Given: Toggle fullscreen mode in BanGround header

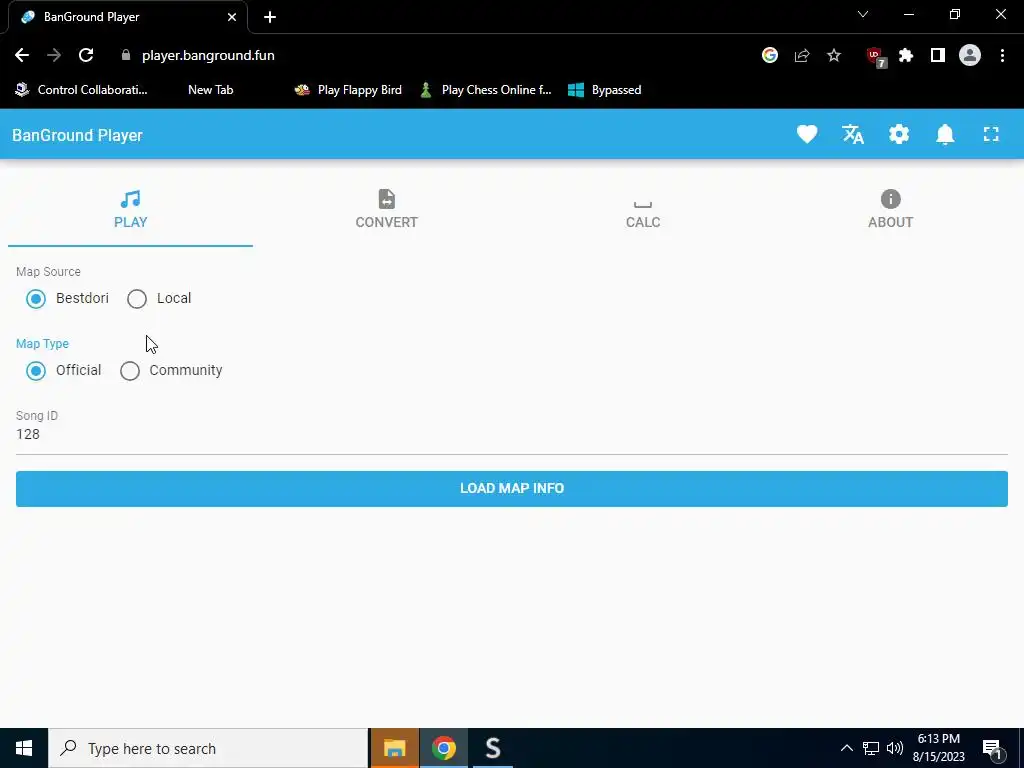Looking at the screenshot, I should [991, 135].
